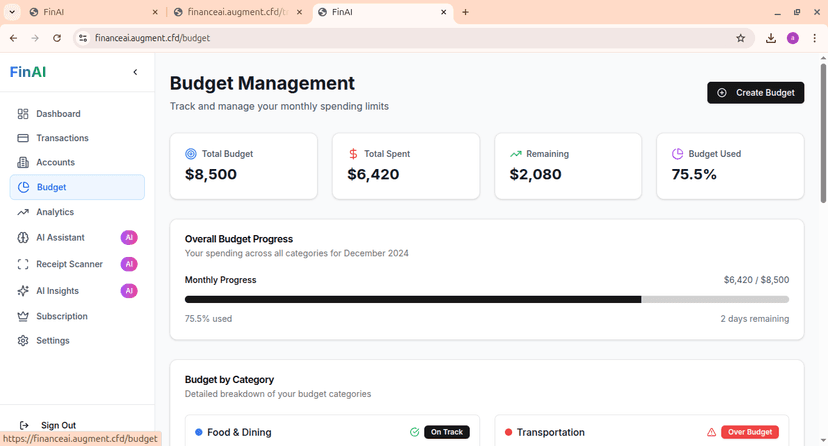Collapse the FinAI sidebar with chevron
828x446 pixels.
[x=135, y=72]
